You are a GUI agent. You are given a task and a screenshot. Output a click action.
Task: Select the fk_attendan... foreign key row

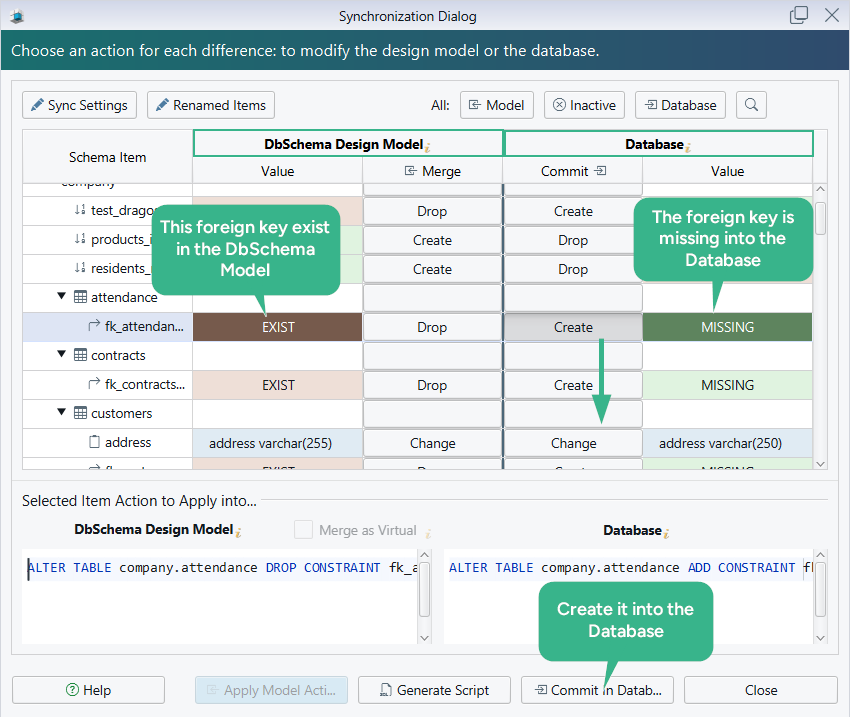pos(108,327)
